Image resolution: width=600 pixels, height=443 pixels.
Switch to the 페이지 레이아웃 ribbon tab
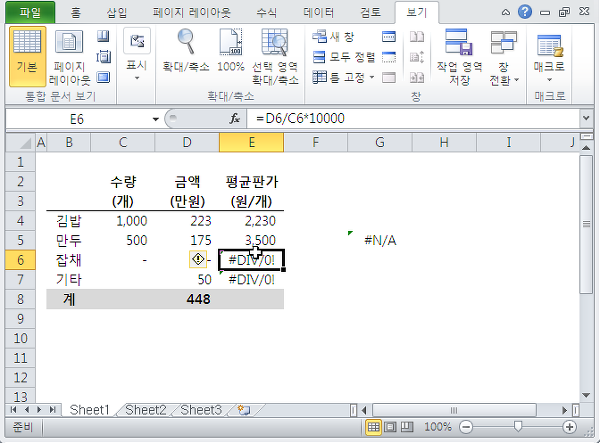point(191,13)
